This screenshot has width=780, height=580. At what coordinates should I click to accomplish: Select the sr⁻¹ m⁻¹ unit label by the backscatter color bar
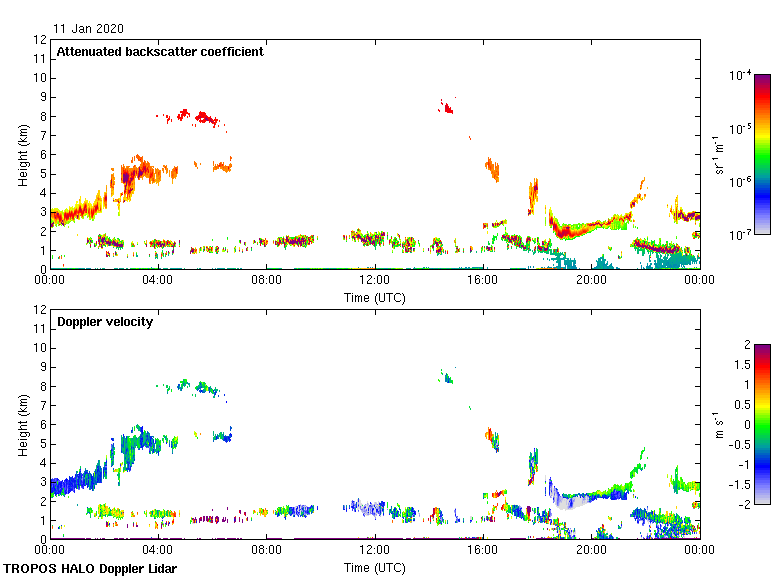pyautogui.click(x=720, y=155)
